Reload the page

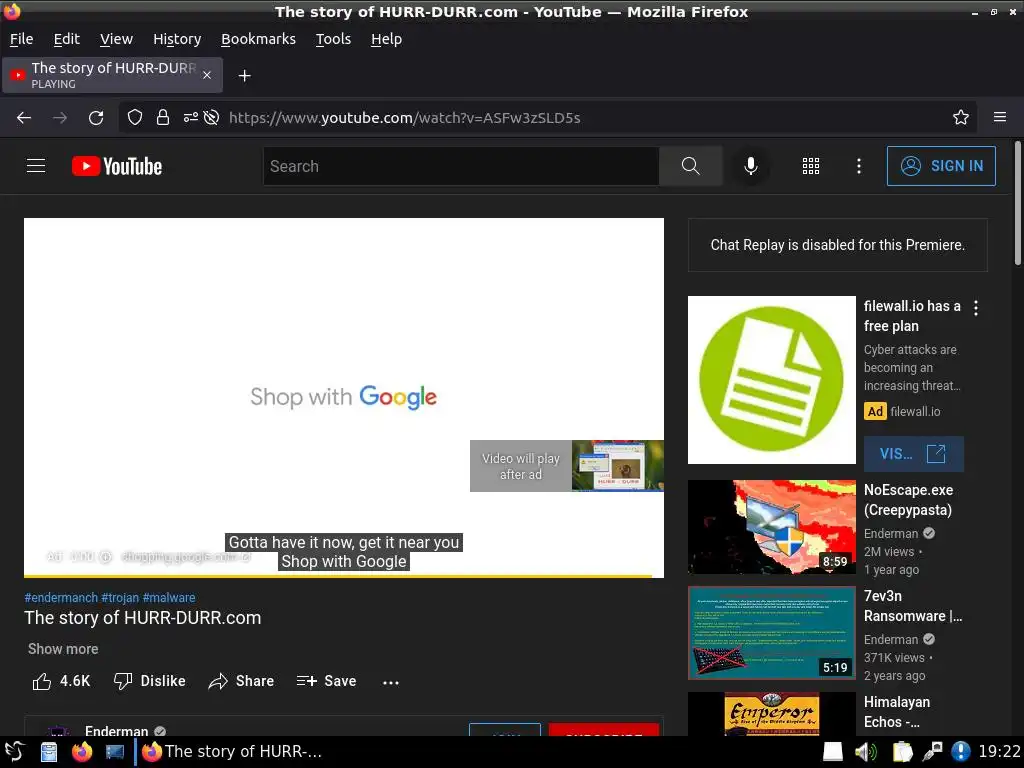pyautogui.click(x=96, y=118)
